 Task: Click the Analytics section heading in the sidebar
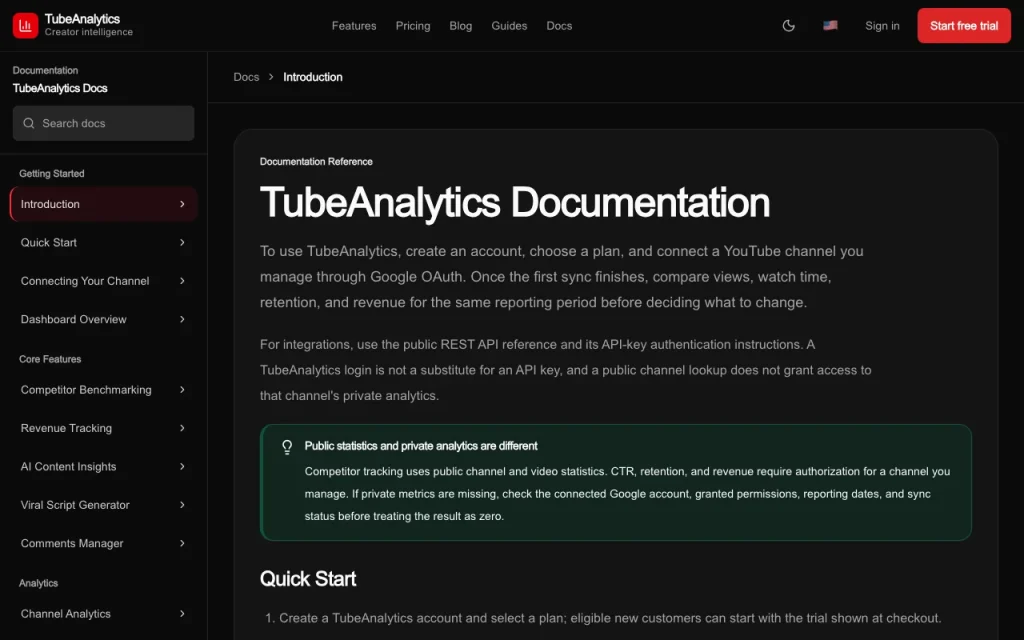(39, 583)
